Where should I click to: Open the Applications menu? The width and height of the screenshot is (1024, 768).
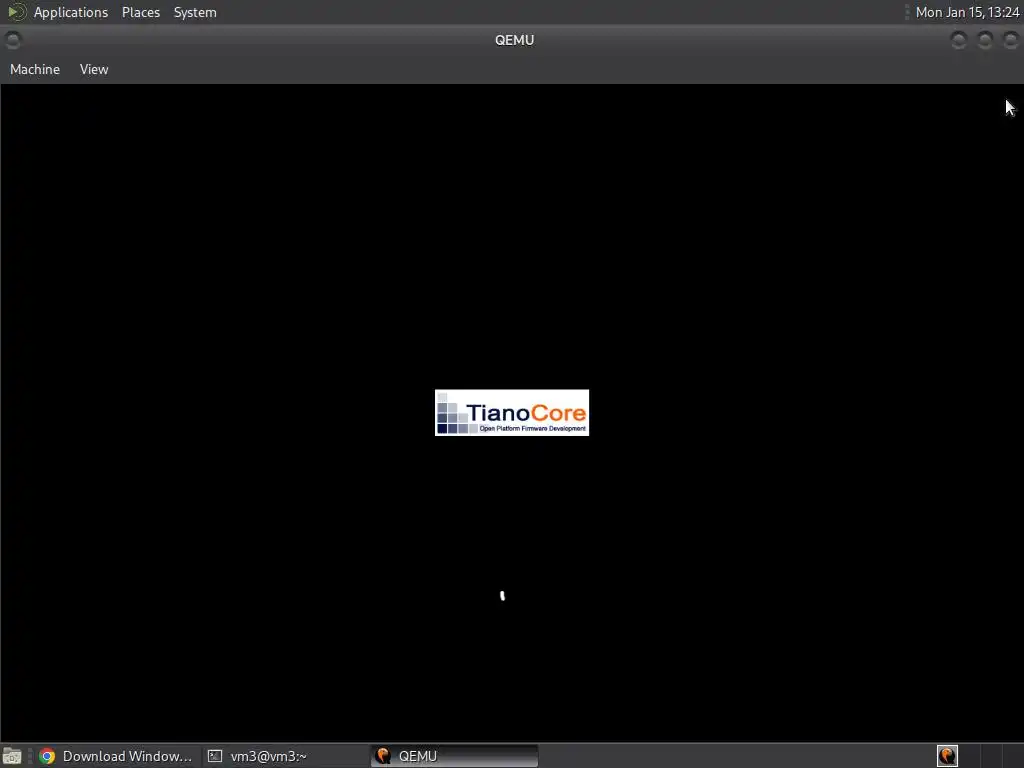tap(71, 12)
